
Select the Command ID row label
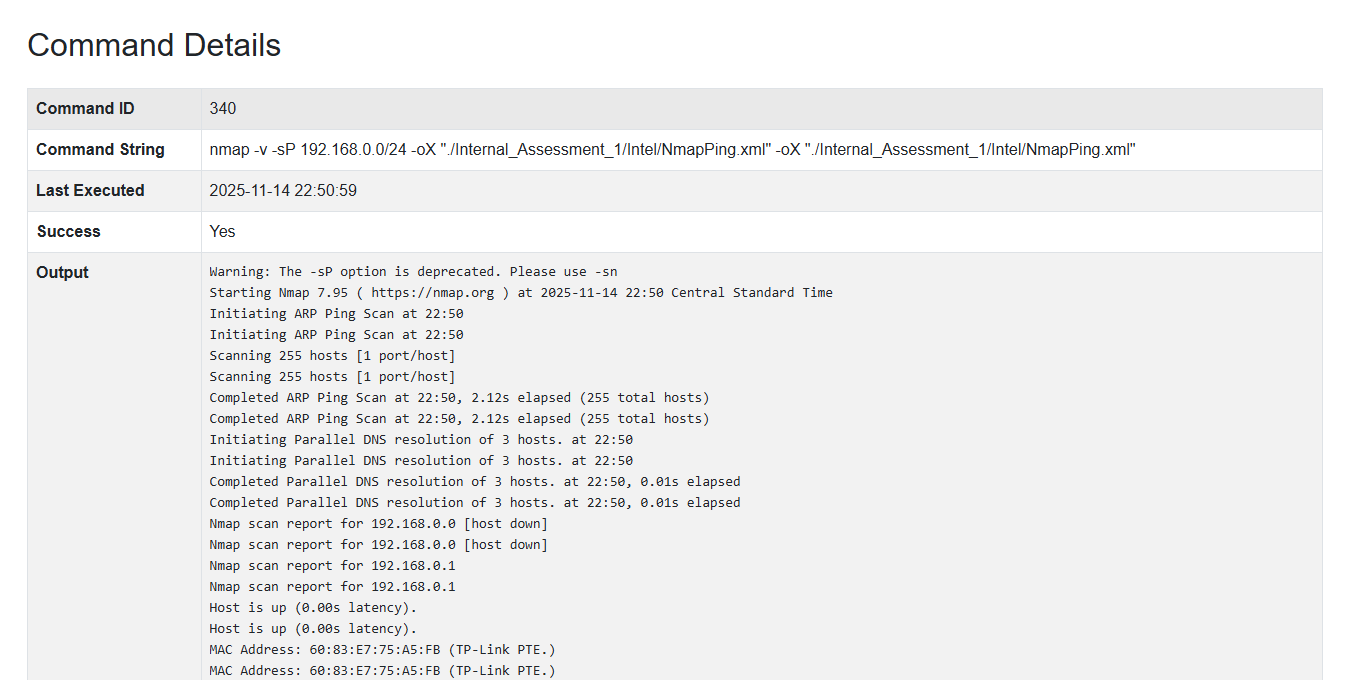[85, 108]
